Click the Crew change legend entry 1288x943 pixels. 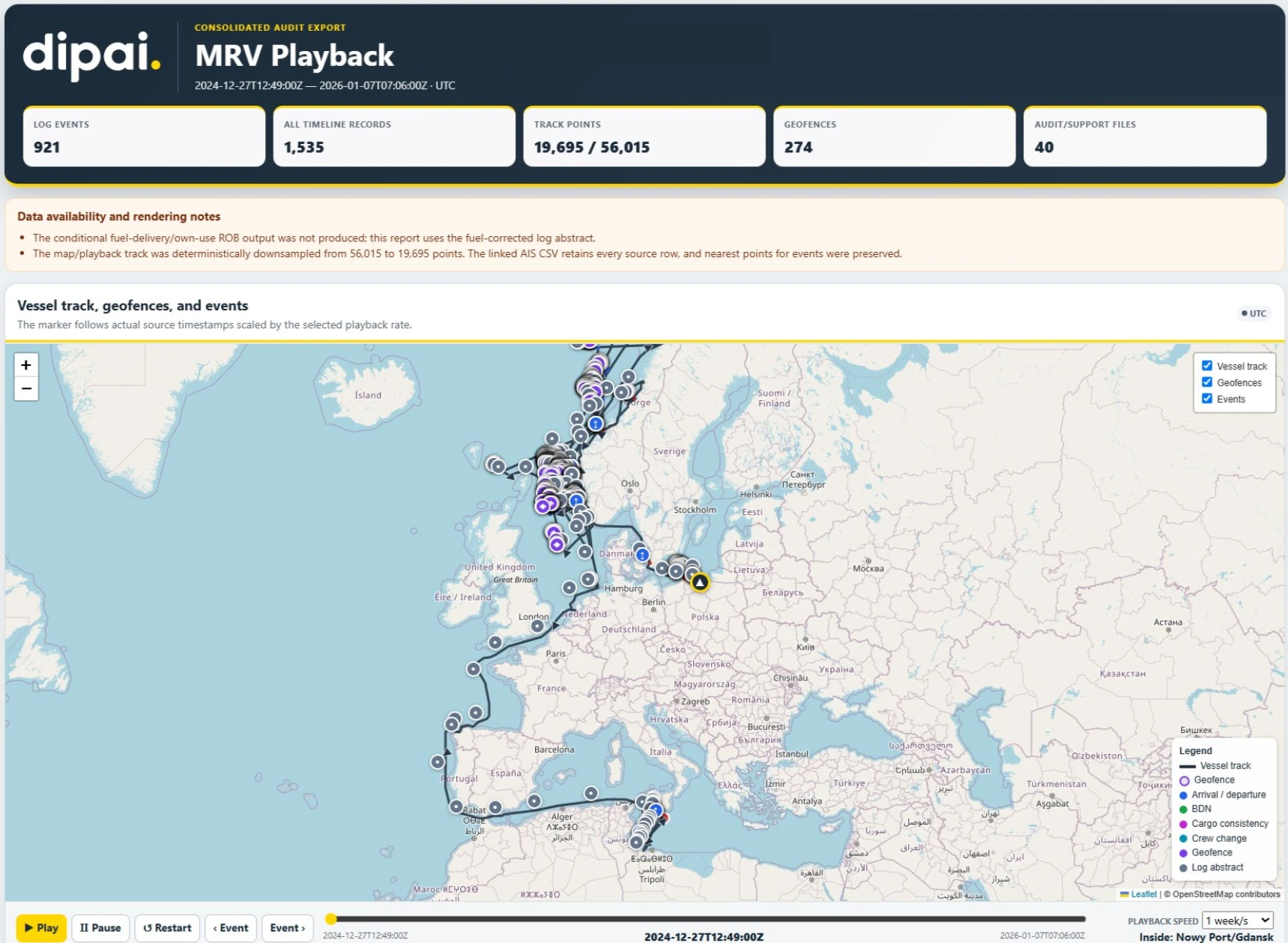[x=1213, y=839]
